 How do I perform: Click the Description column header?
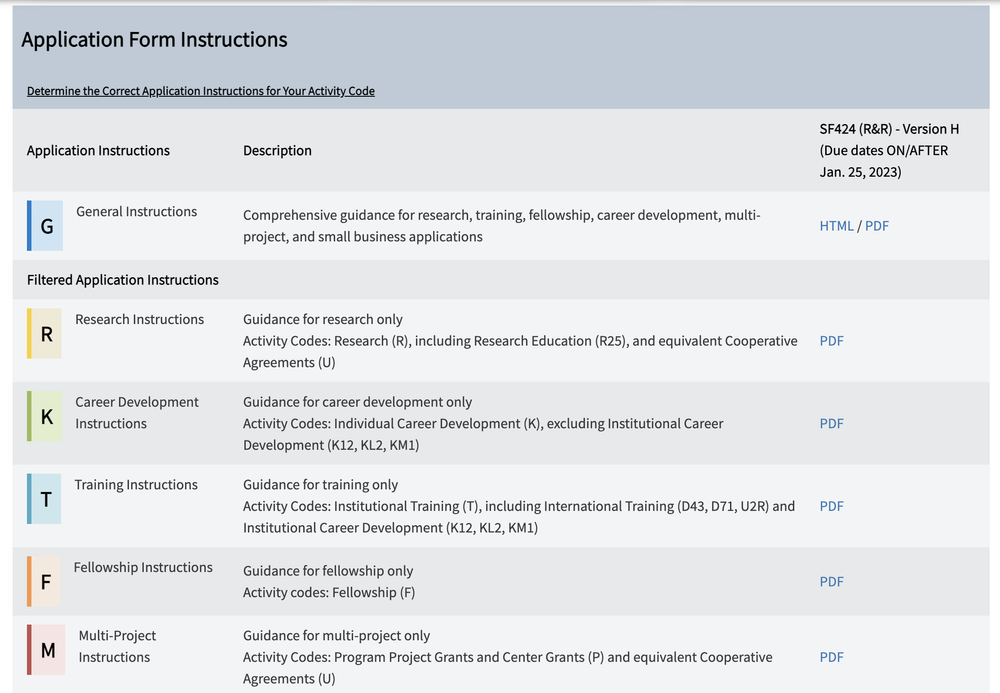pyautogui.click(x=277, y=151)
